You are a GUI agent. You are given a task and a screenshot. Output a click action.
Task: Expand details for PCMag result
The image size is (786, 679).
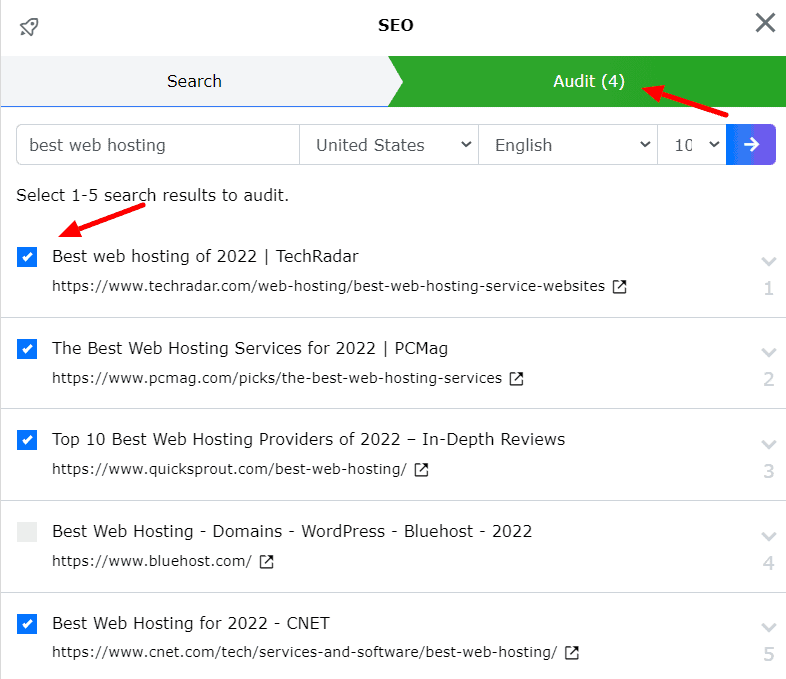click(x=768, y=352)
